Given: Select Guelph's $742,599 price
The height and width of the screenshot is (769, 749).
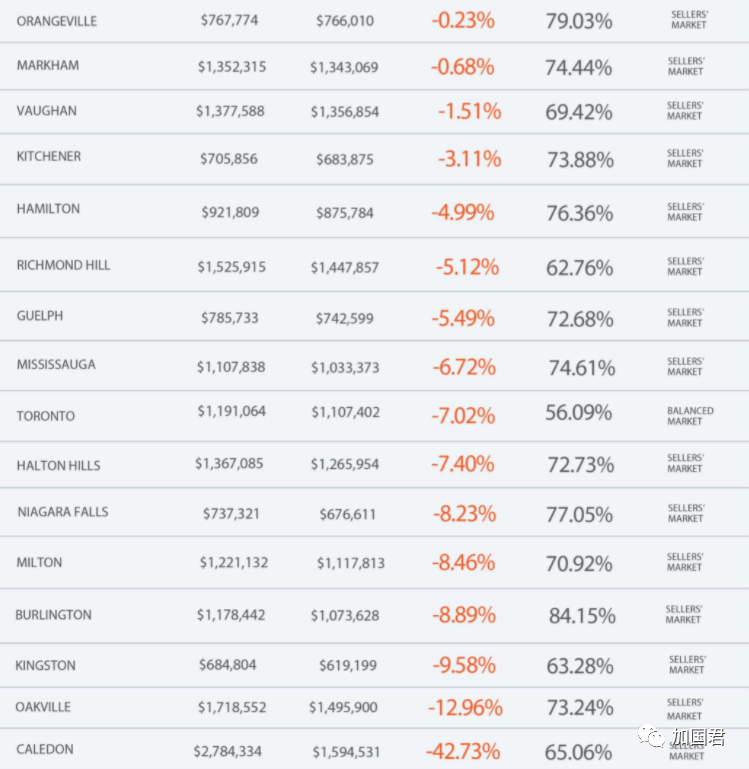Looking at the screenshot, I should 345,318.
